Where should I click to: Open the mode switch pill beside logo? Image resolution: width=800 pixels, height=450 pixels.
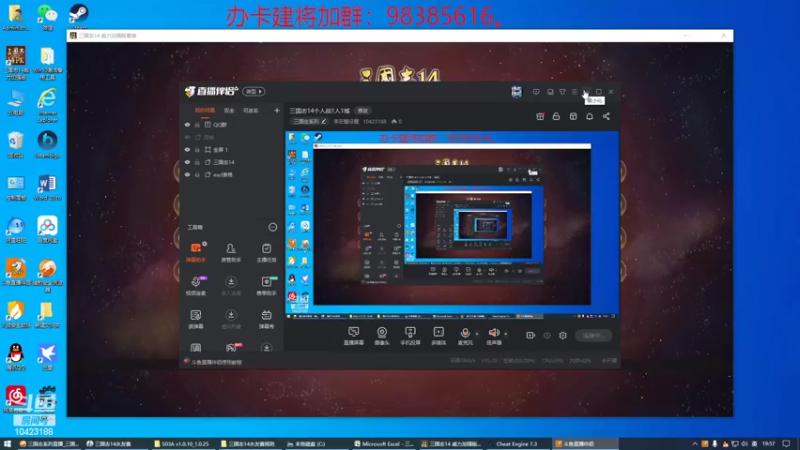(253, 91)
